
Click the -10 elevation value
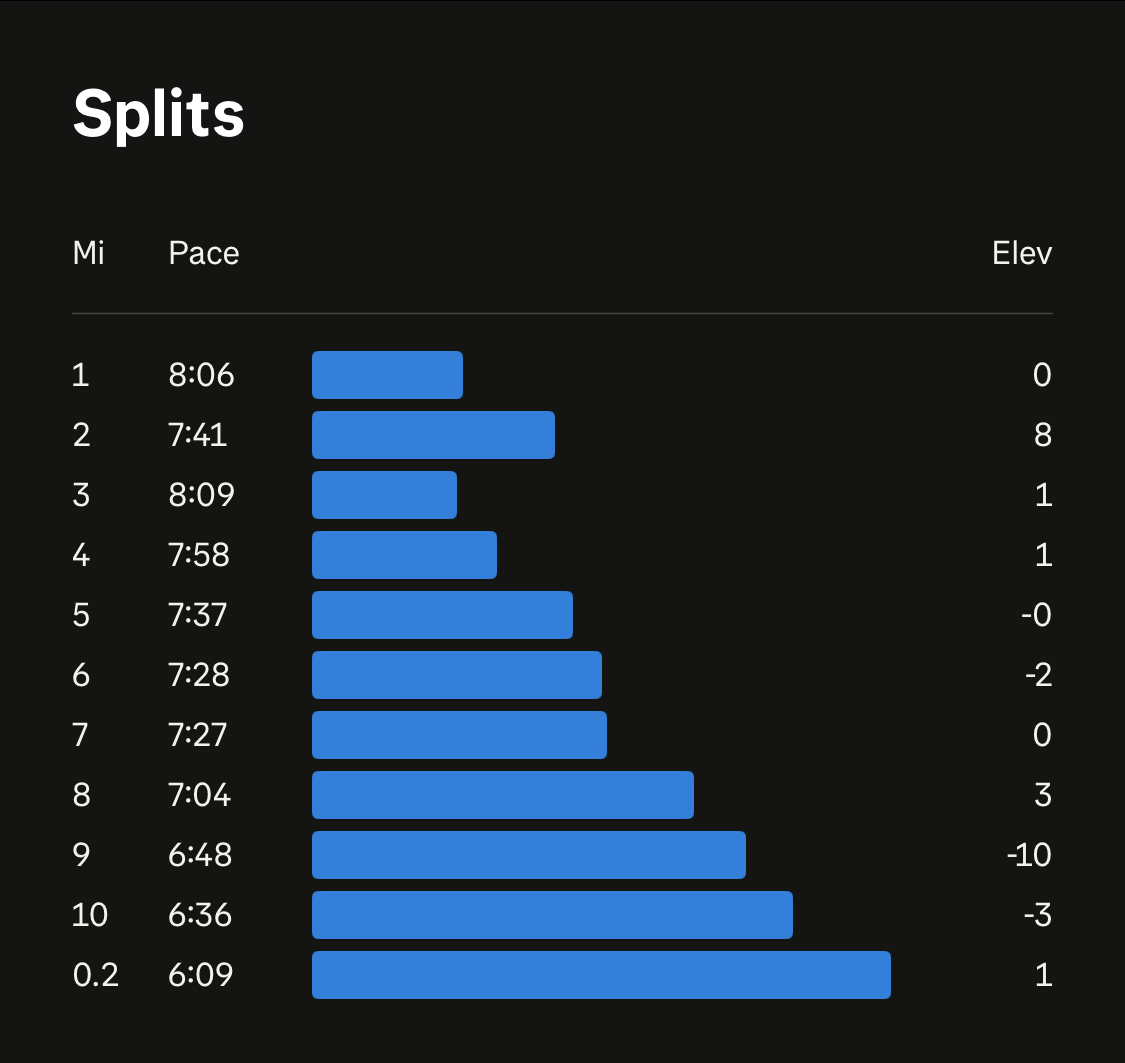tap(1030, 855)
